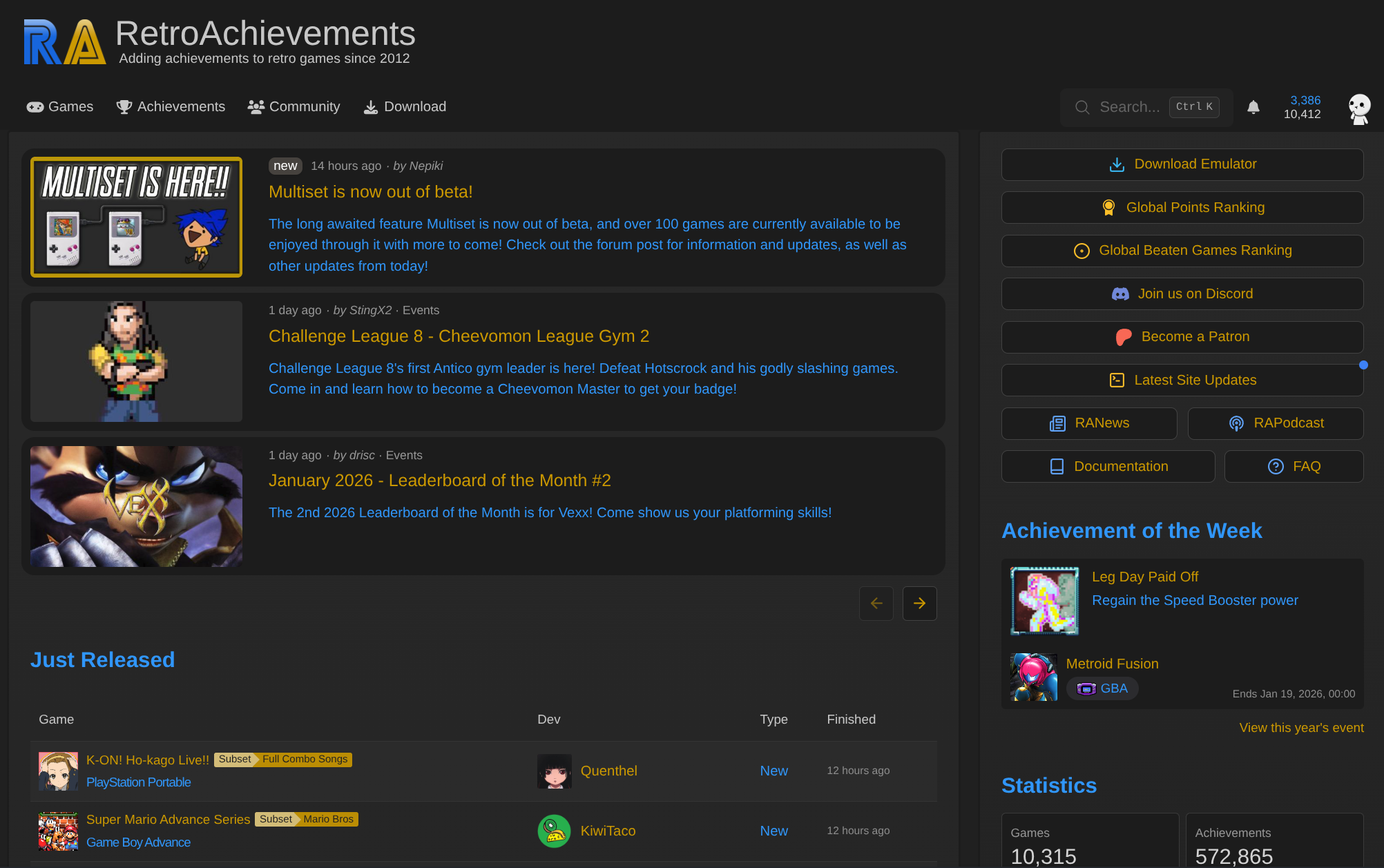Click the Leg Day Paid Off achievement title

(1144, 577)
